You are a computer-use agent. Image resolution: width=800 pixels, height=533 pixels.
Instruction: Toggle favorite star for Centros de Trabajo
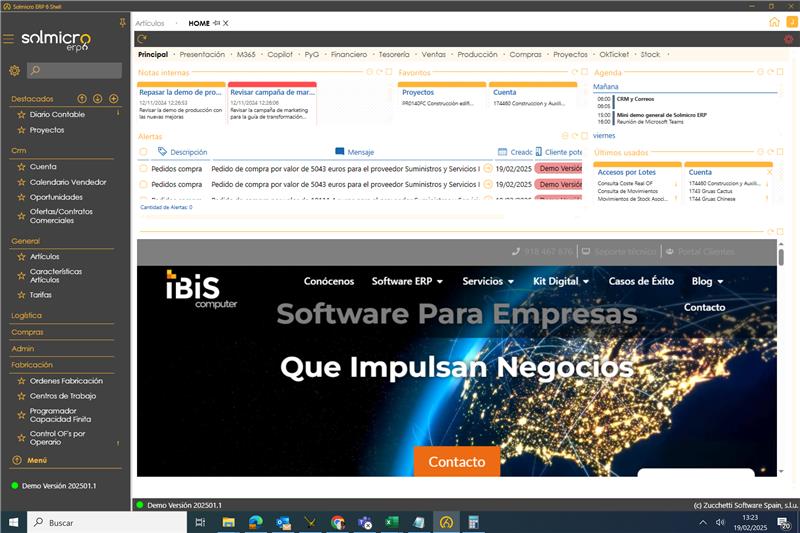click(21, 396)
